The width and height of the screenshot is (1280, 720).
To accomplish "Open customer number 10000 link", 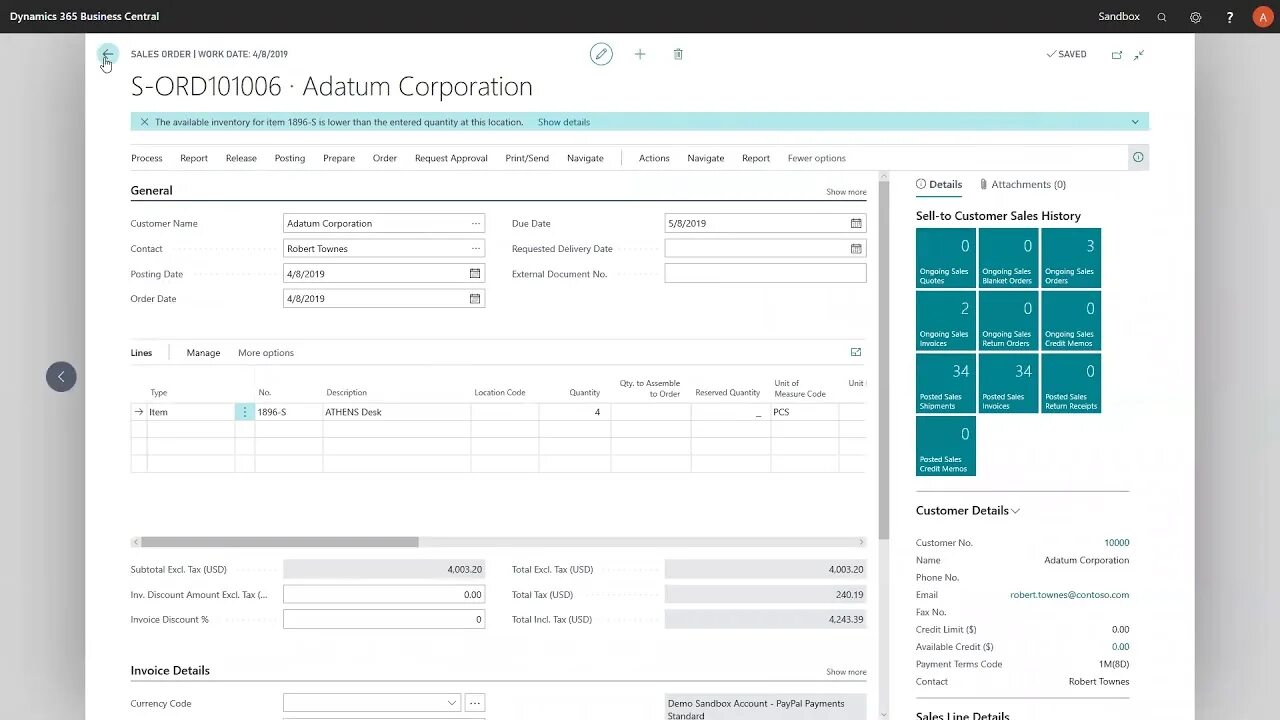I will (1117, 543).
